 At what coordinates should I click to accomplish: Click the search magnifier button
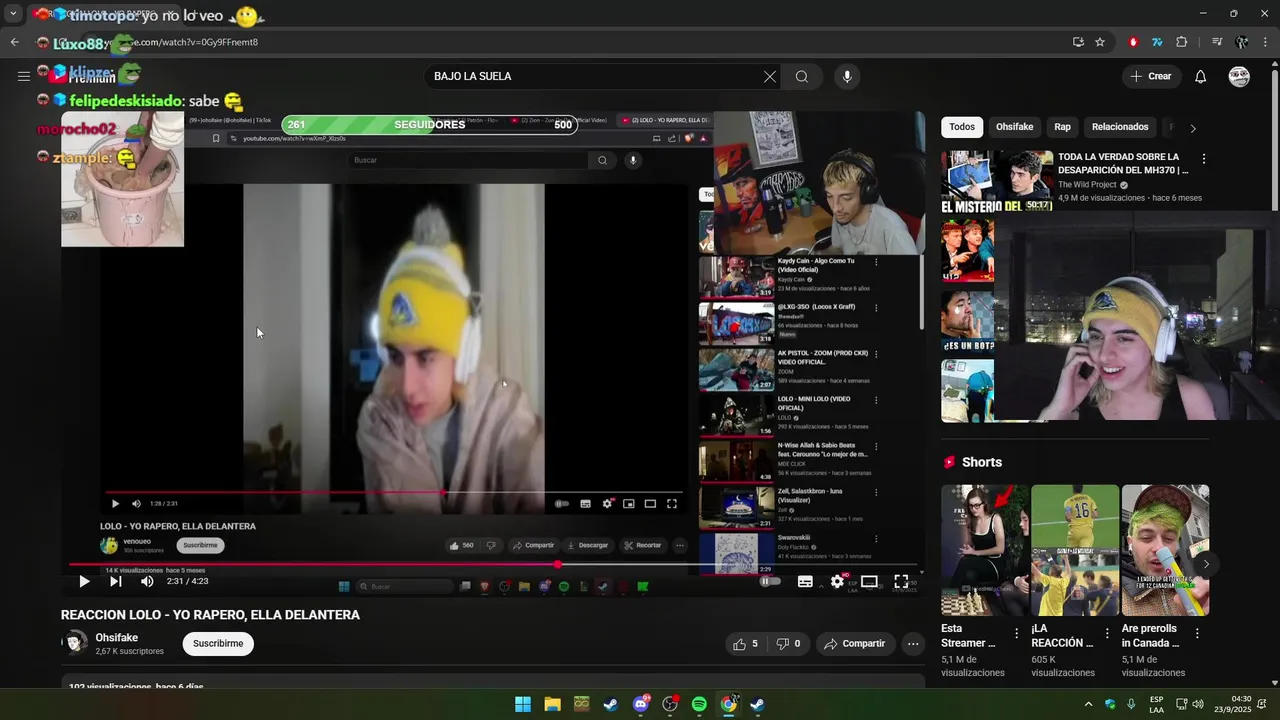click(x=802, y=77)
